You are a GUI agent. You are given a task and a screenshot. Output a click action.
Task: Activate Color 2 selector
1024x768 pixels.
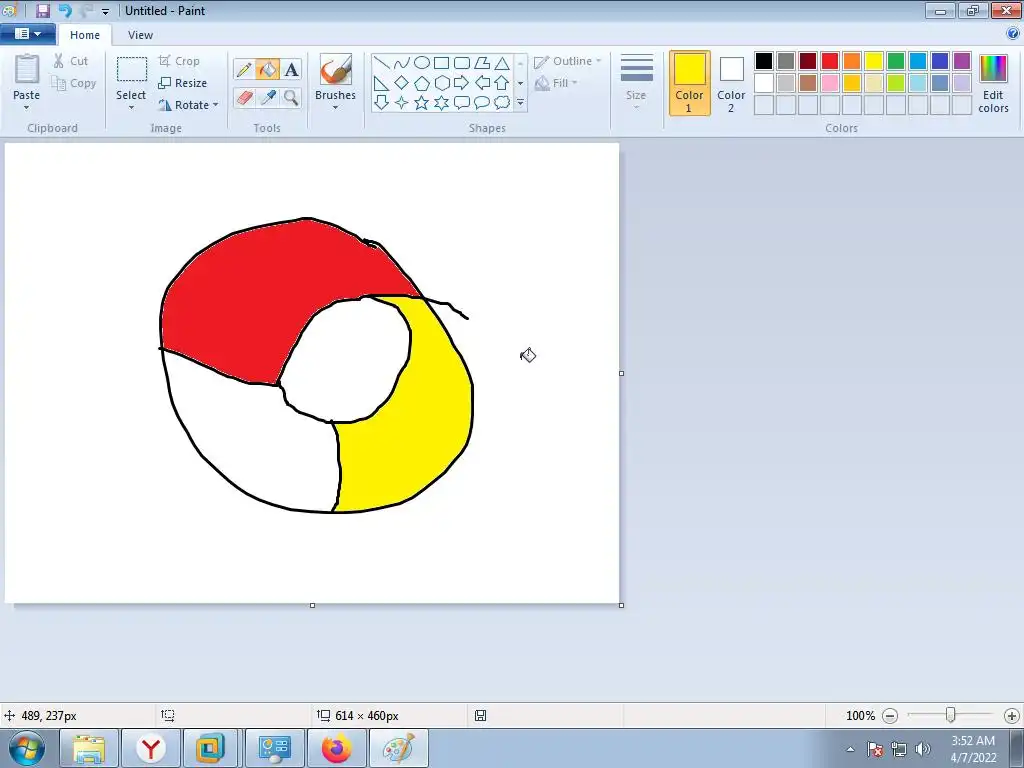[x=731, y=84]
